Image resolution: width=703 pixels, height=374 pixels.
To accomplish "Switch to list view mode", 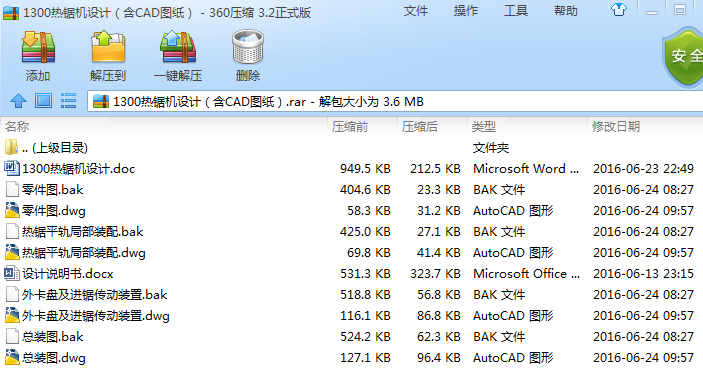I will tap(68, 101).
